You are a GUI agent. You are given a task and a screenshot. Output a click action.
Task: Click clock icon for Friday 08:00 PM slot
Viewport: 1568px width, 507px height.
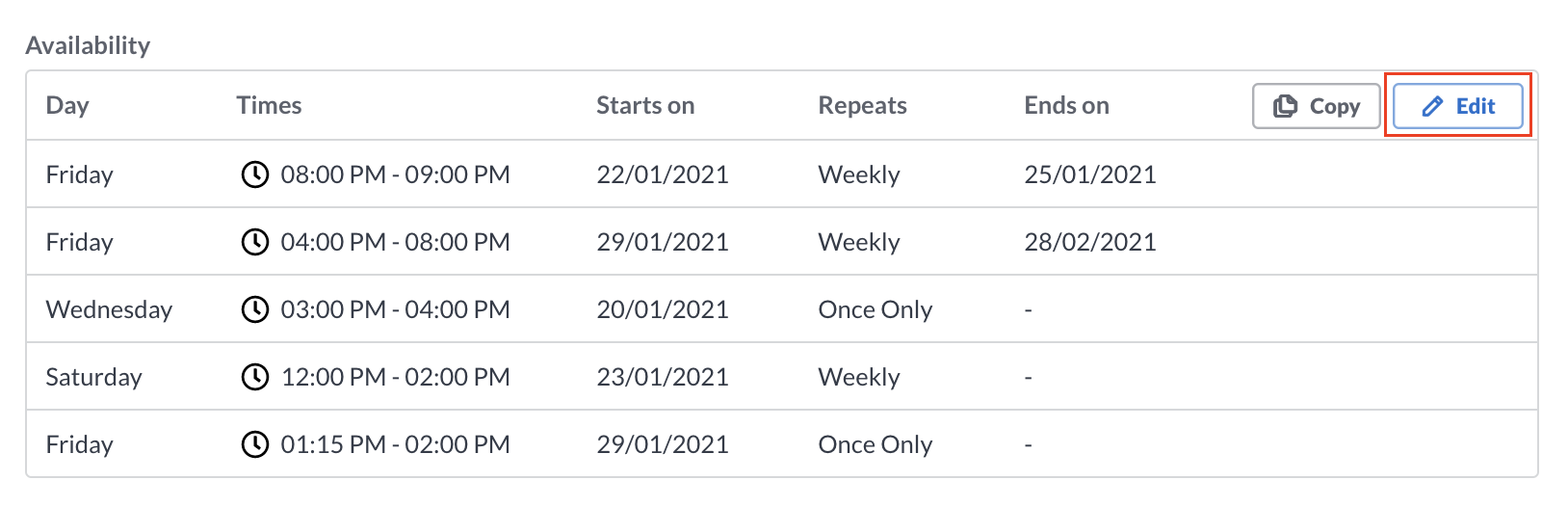[254, 174]
